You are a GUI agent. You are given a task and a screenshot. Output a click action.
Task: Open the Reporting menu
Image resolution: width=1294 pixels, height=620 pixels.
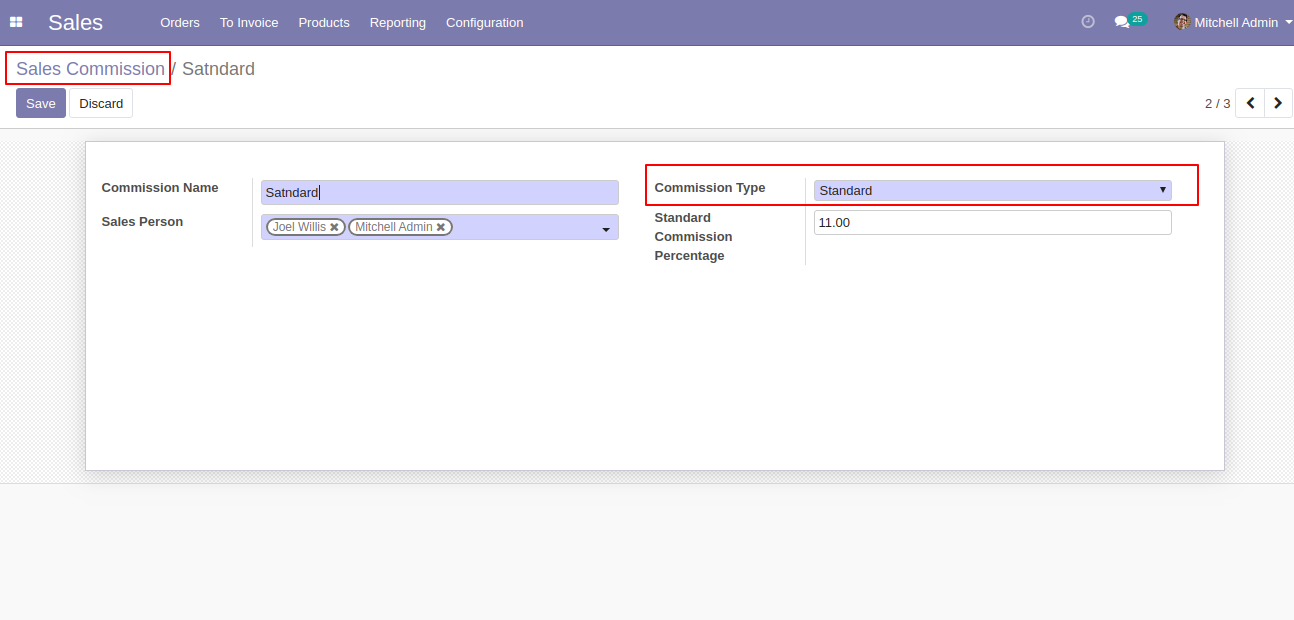point(398,22)
